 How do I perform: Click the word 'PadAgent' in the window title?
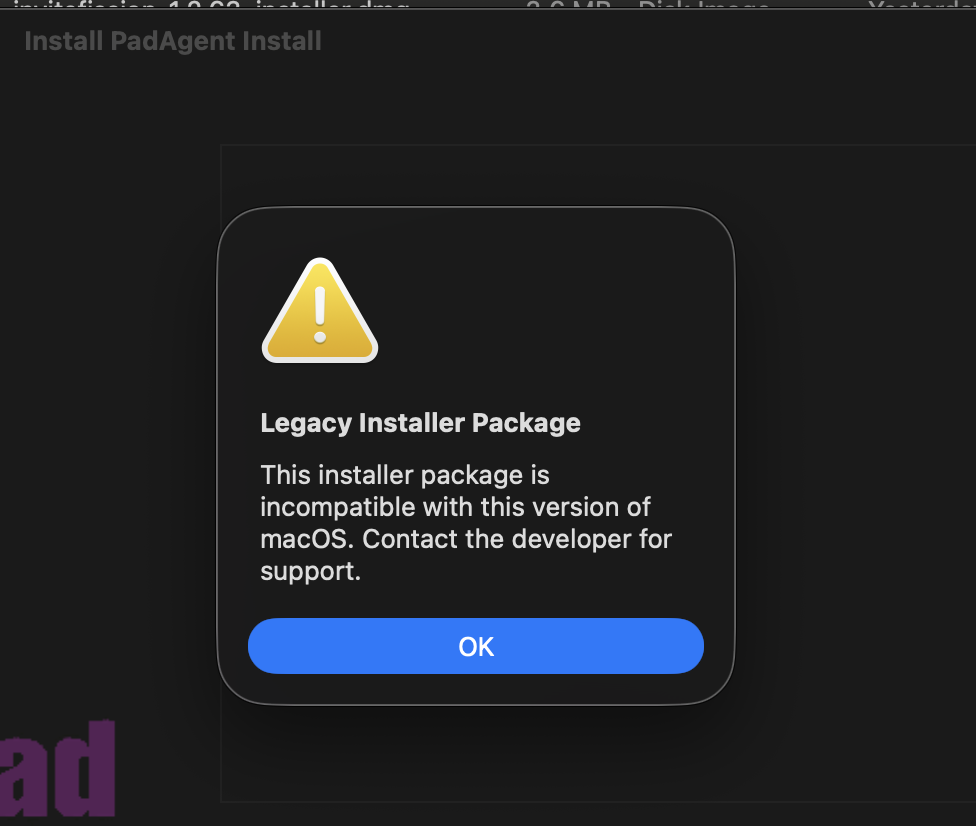pyautogui.click(x=170, y=41)
